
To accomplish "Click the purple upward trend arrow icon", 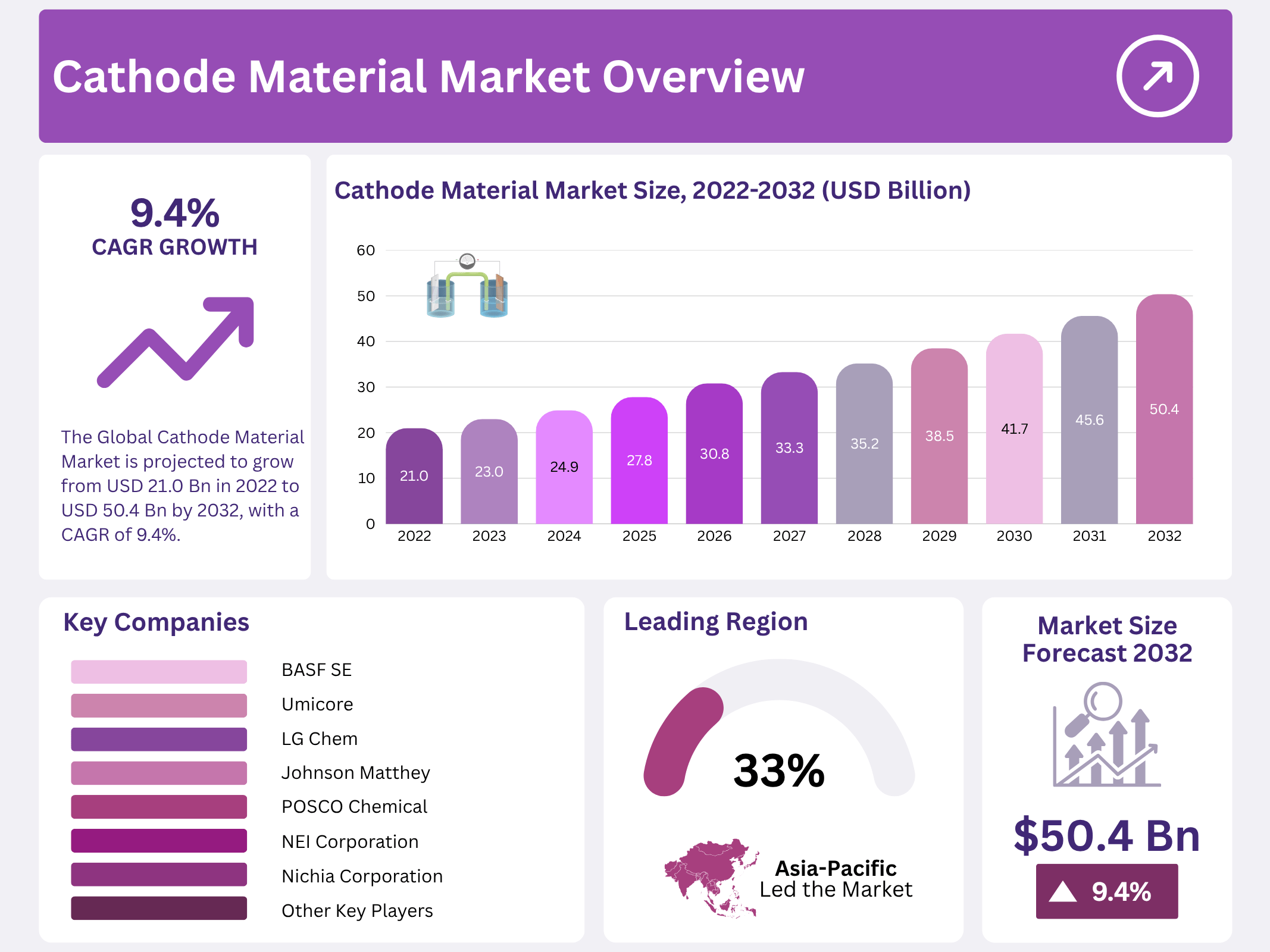I will click(x=177, y=341).
